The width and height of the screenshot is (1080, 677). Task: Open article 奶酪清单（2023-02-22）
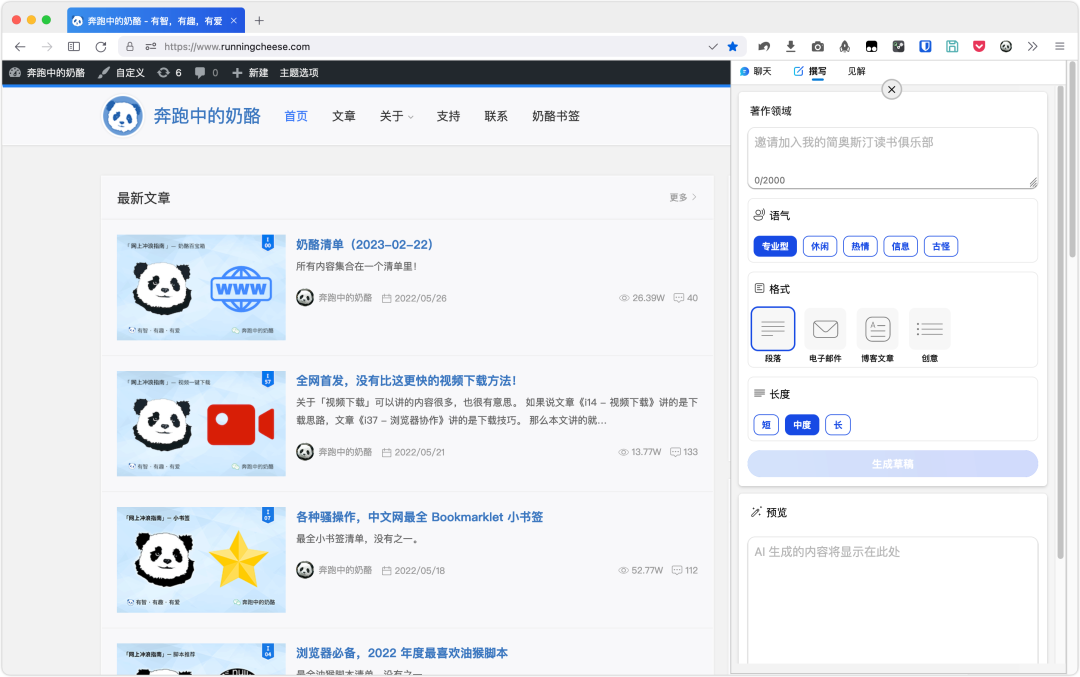(364, 244)
